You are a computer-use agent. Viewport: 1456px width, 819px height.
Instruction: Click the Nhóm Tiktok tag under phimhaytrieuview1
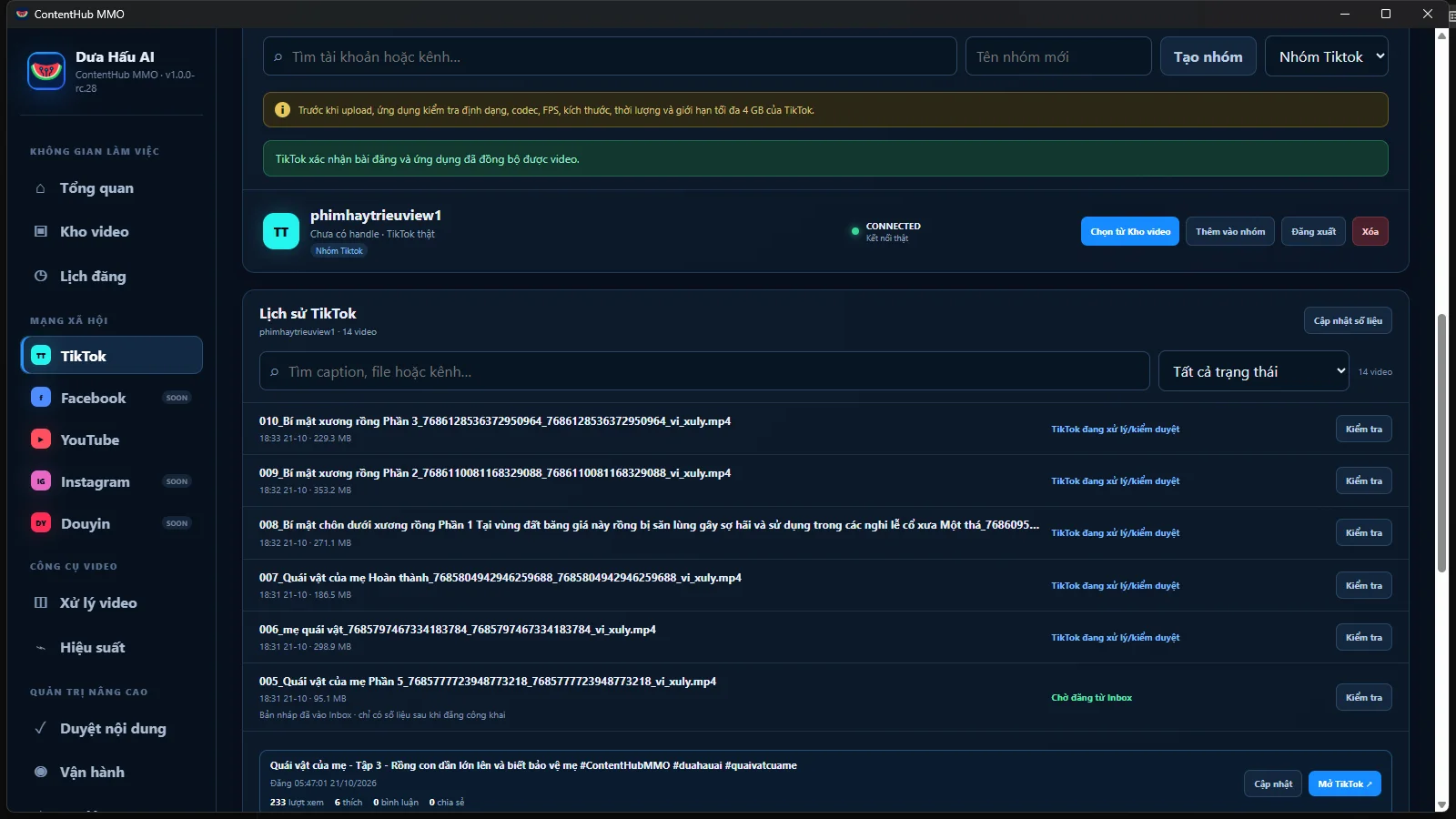339,251
